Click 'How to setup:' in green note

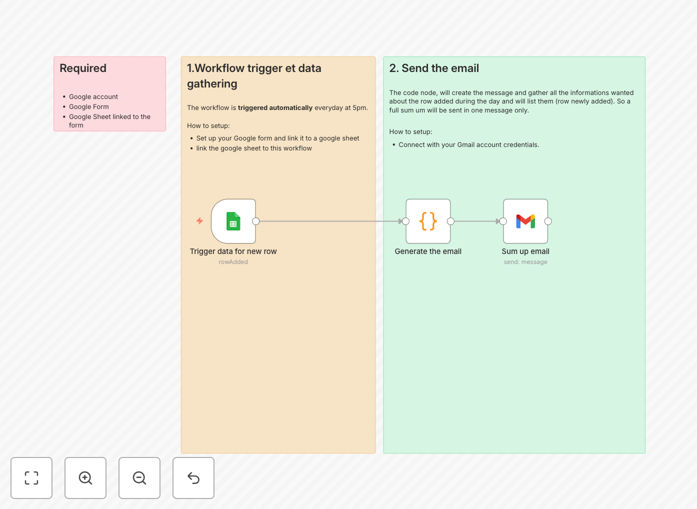click(410, 132)
